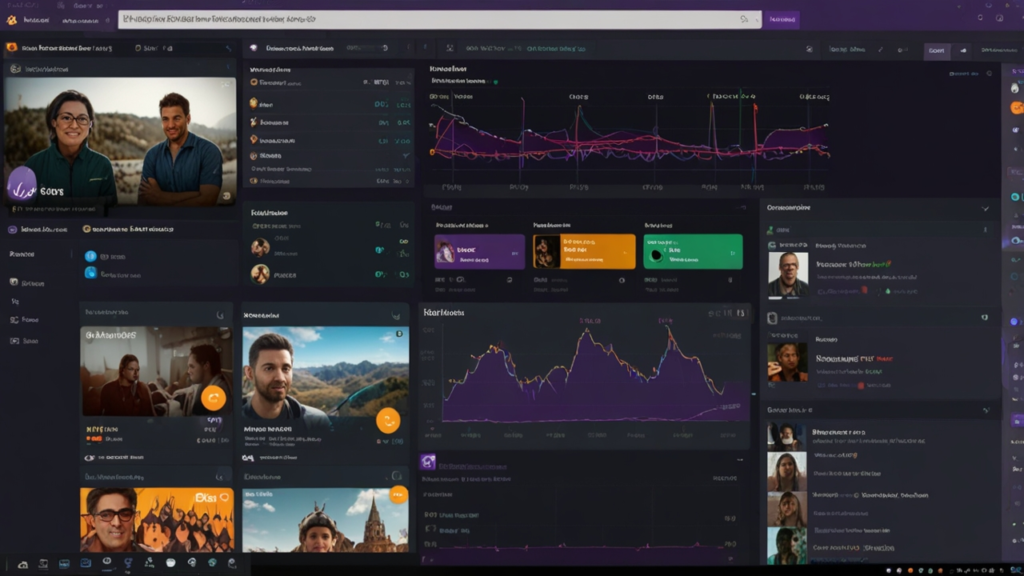Collapse the left panel using its blue header chevron

click(228, 48)
